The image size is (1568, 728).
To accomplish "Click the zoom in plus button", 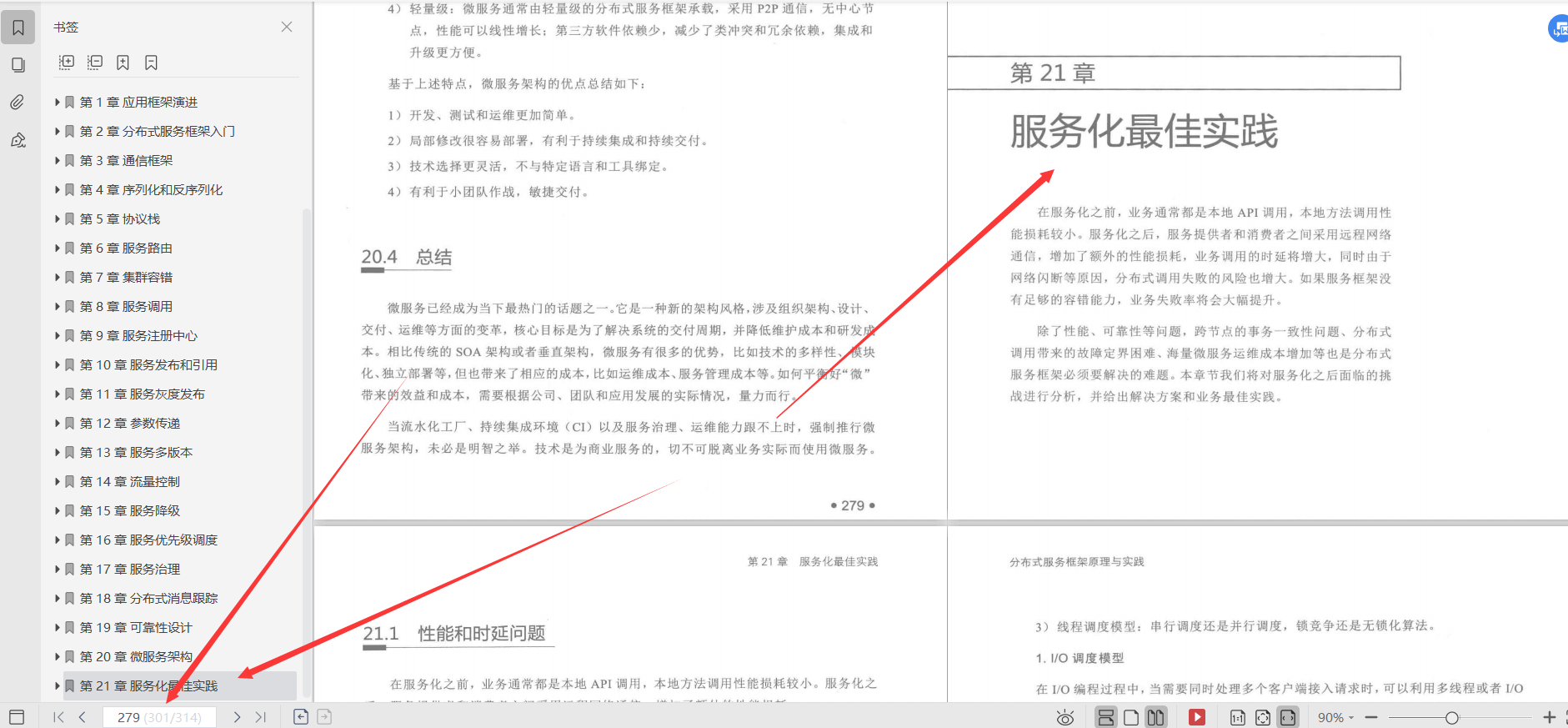I will point(1550,717).
